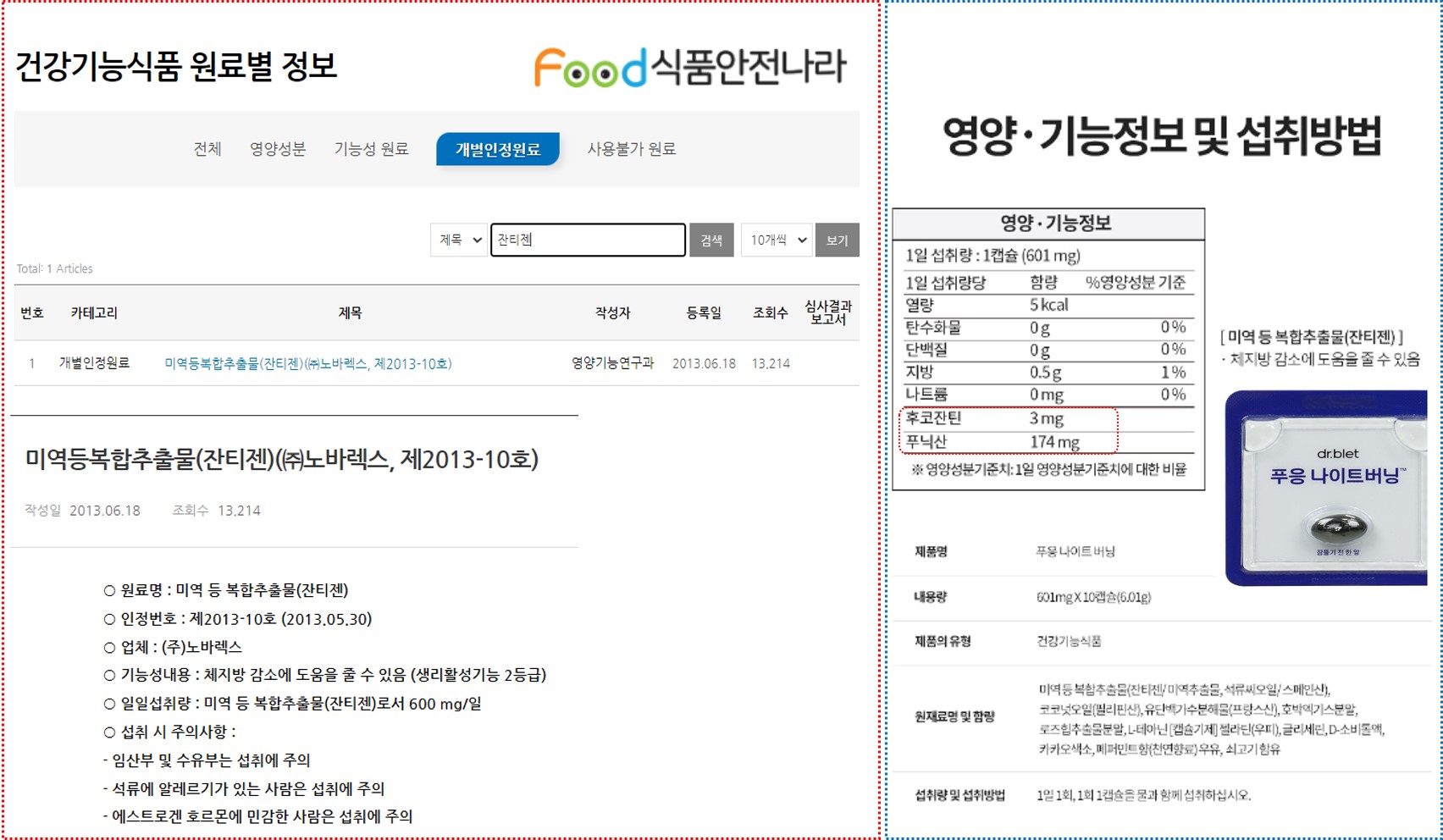Screen dimensions: 1443x840
Task: Click the 나트륨 0 mg row
Action: 1048,395
